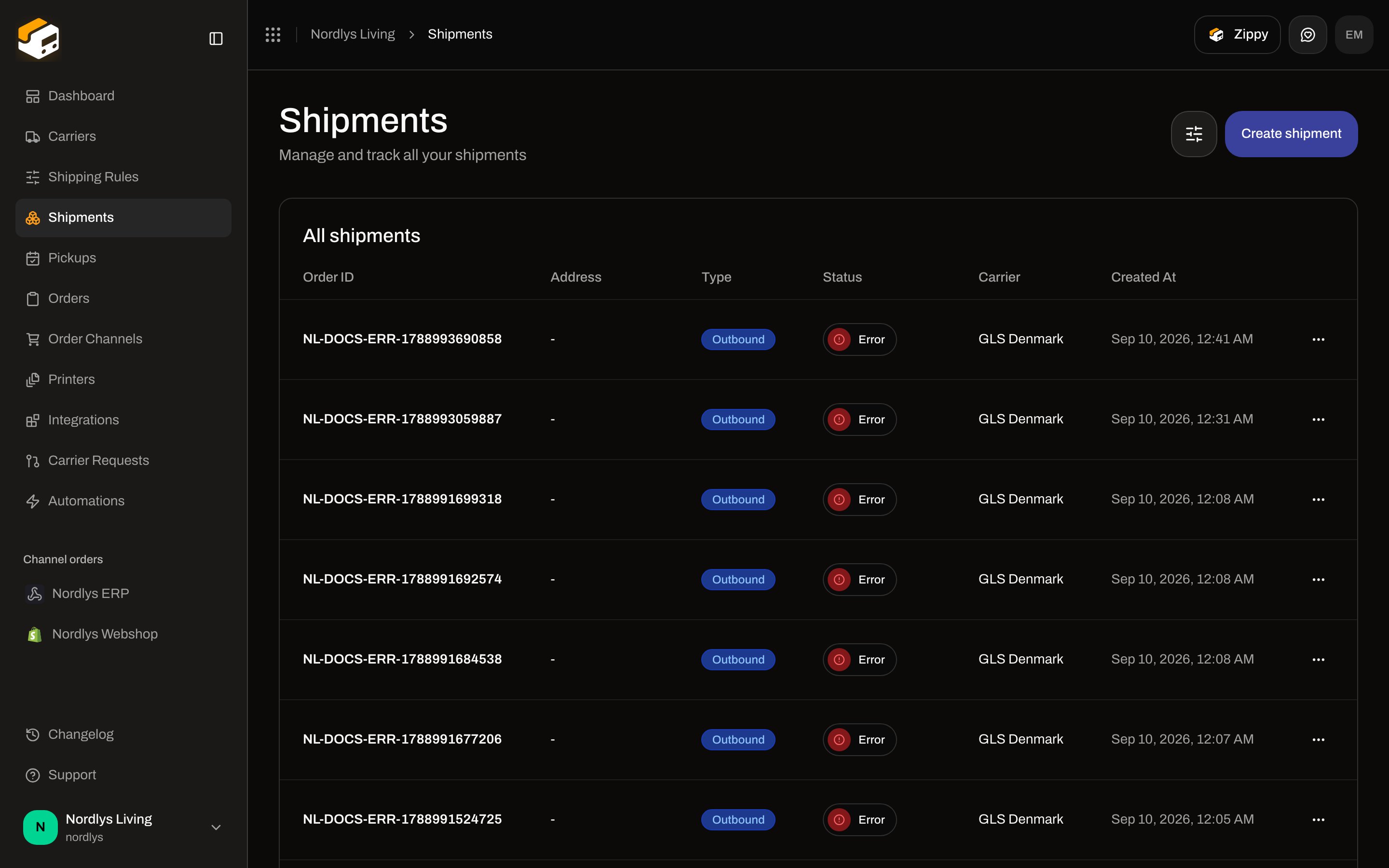Click the error icon for order 1788993690858
The width and height of the screenshot is (1389, 868).
[839, 339]
